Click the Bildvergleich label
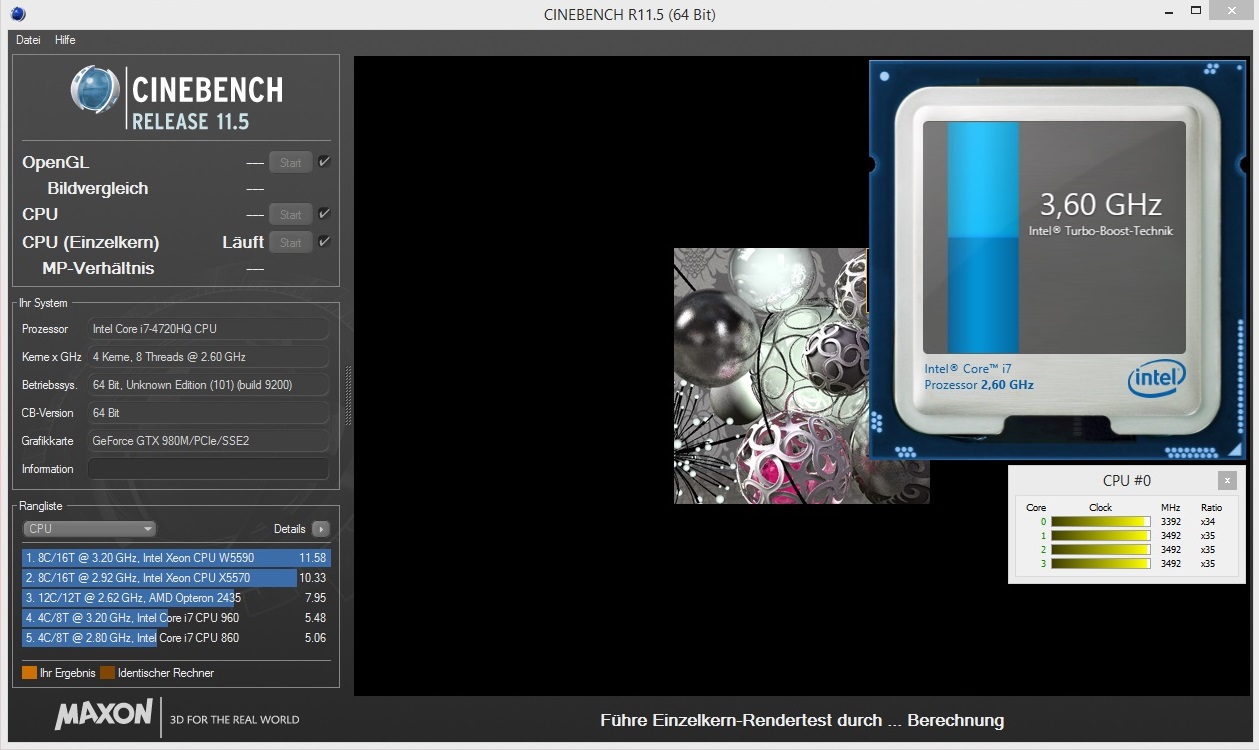 click(x=98, y=188)
